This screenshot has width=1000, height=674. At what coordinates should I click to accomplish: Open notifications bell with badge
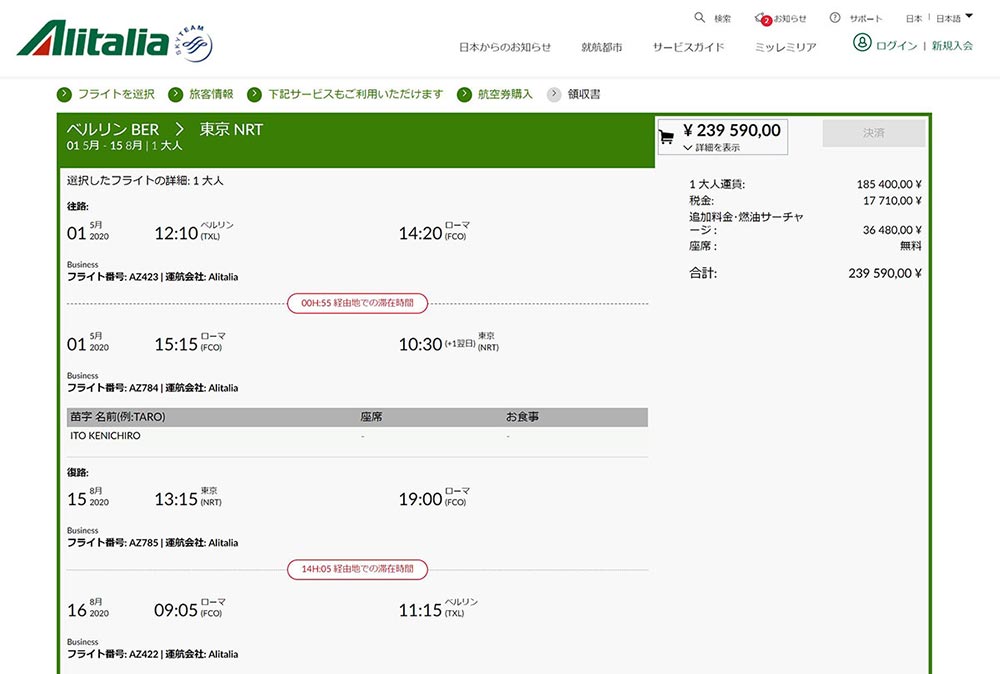[x=761, y=18]
